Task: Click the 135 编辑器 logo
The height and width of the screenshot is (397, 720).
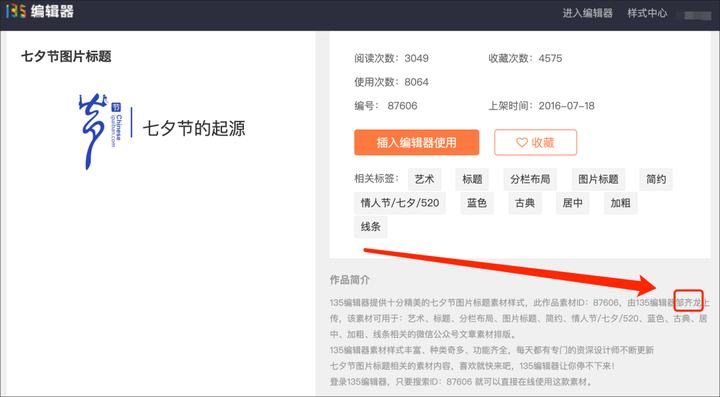Action: click(39, 11)
